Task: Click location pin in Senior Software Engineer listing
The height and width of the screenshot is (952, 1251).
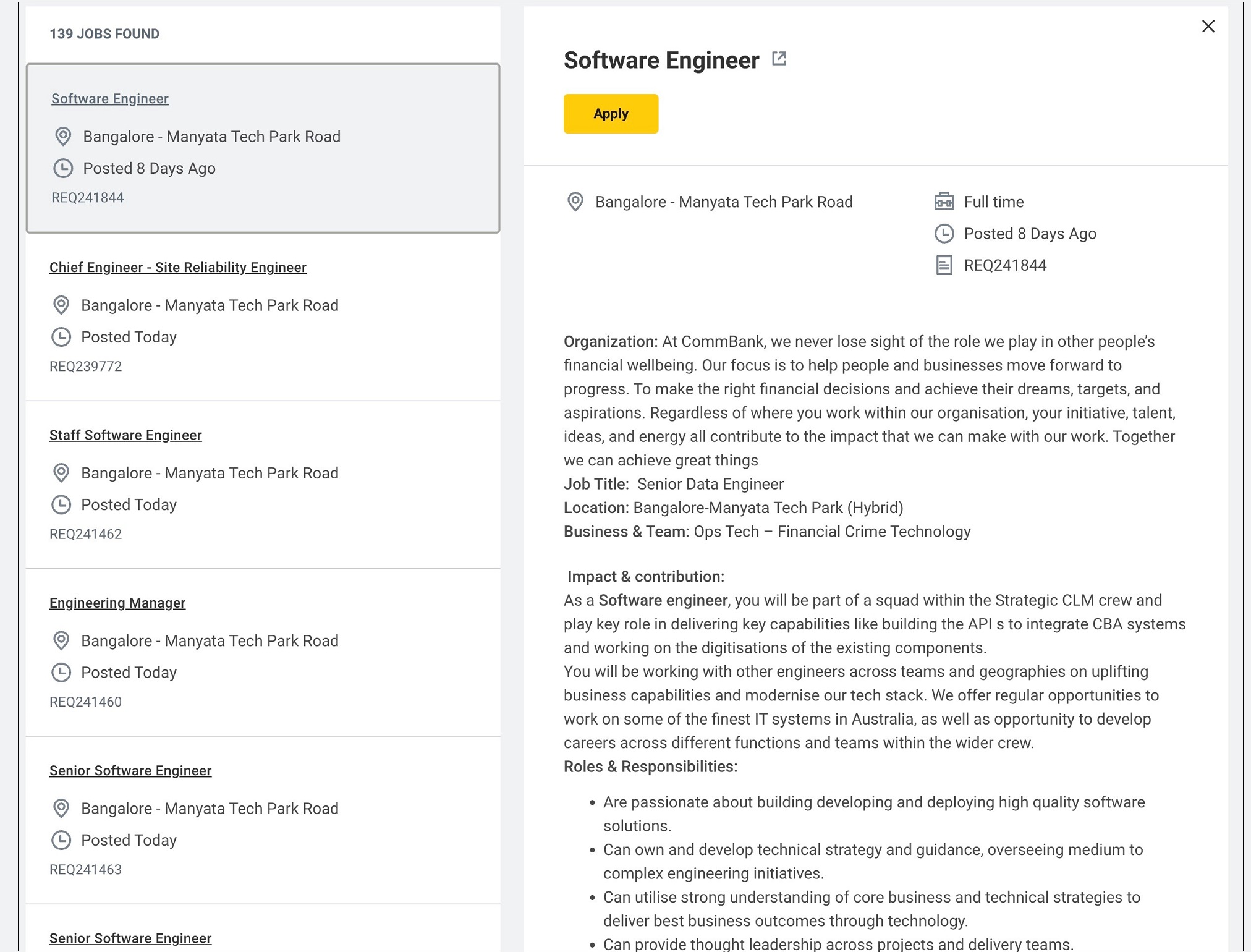Action: 61,809
